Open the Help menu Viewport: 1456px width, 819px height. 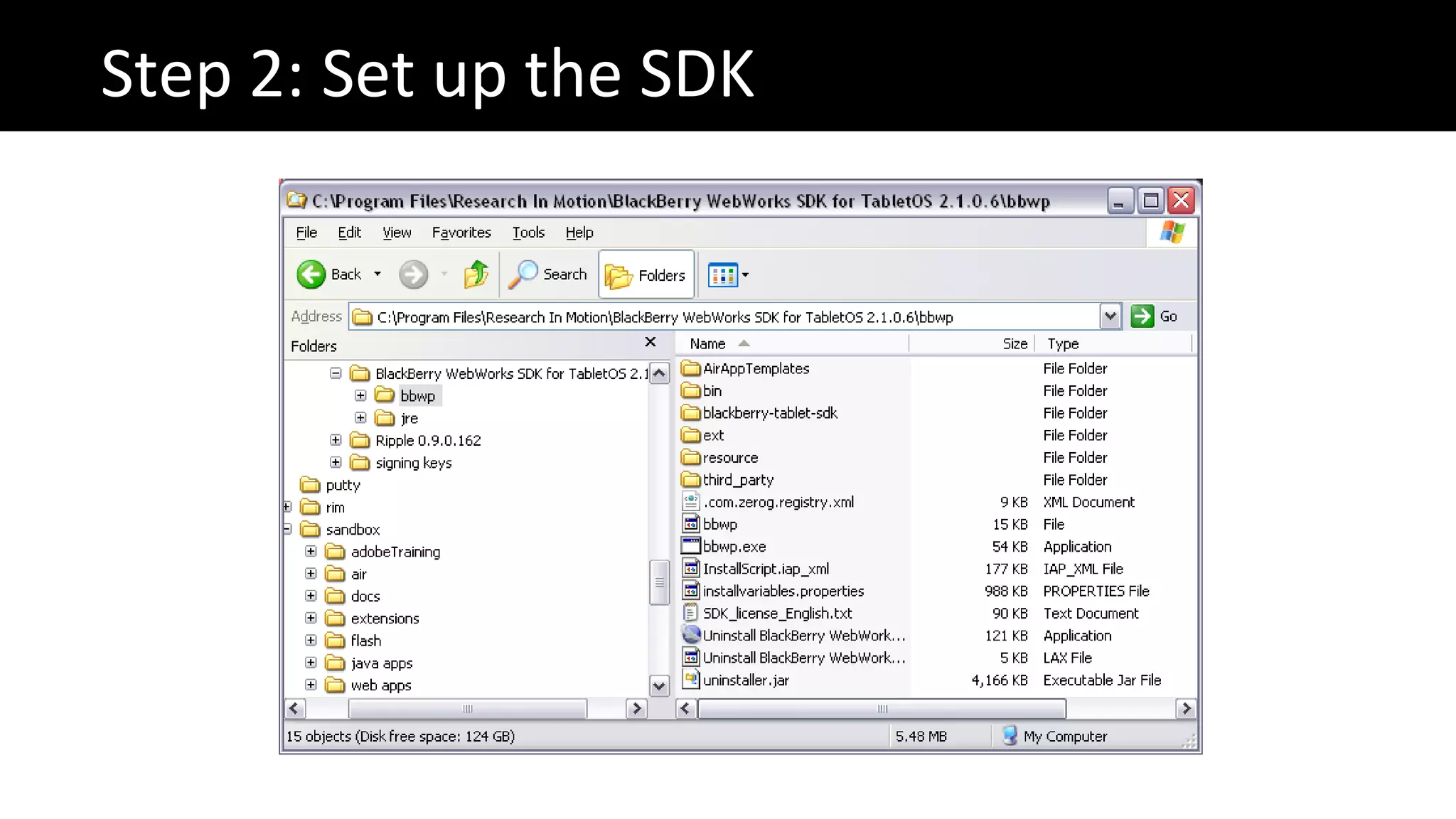click(x=579, y=232)
